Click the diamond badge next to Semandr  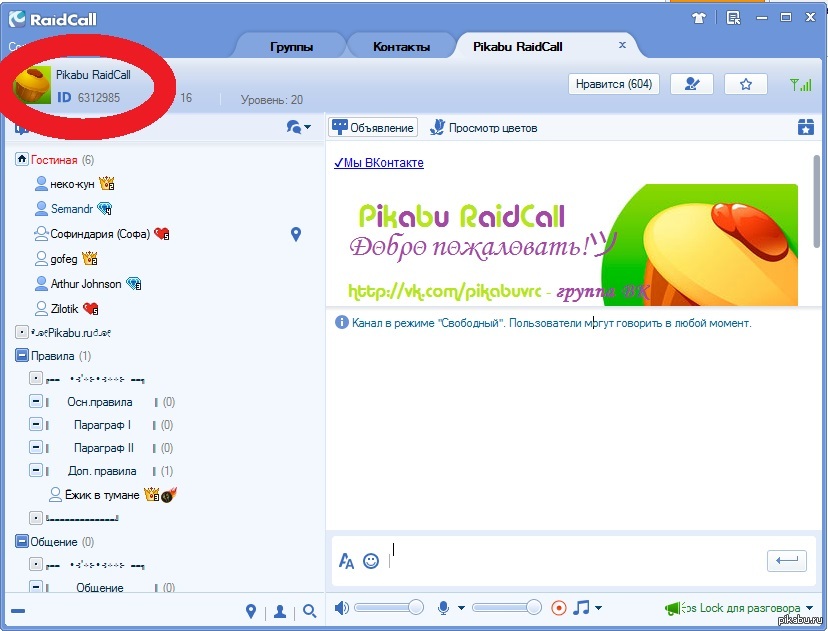pos(105,209)
